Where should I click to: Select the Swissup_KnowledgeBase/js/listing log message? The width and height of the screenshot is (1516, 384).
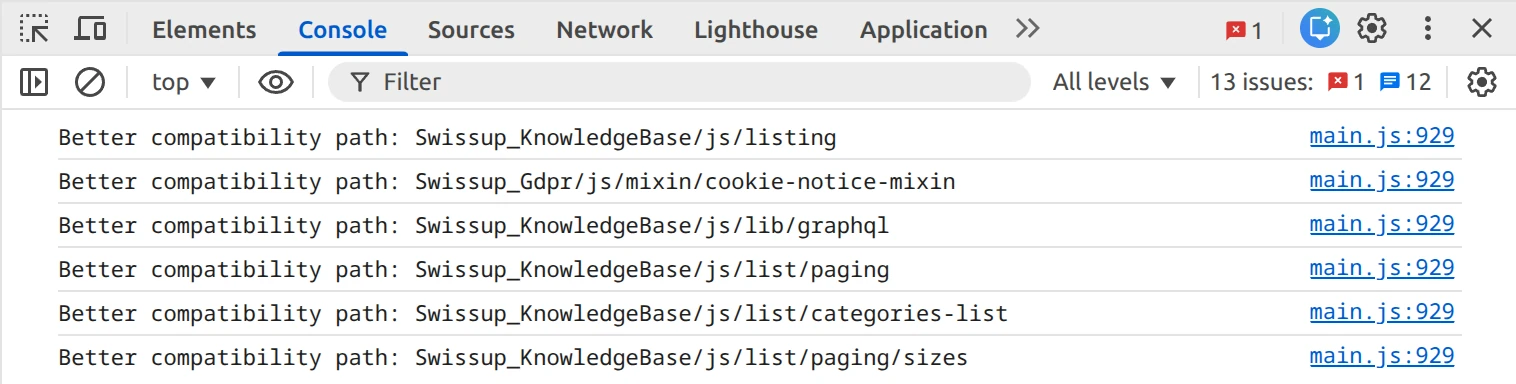click(x=447, y=138)
